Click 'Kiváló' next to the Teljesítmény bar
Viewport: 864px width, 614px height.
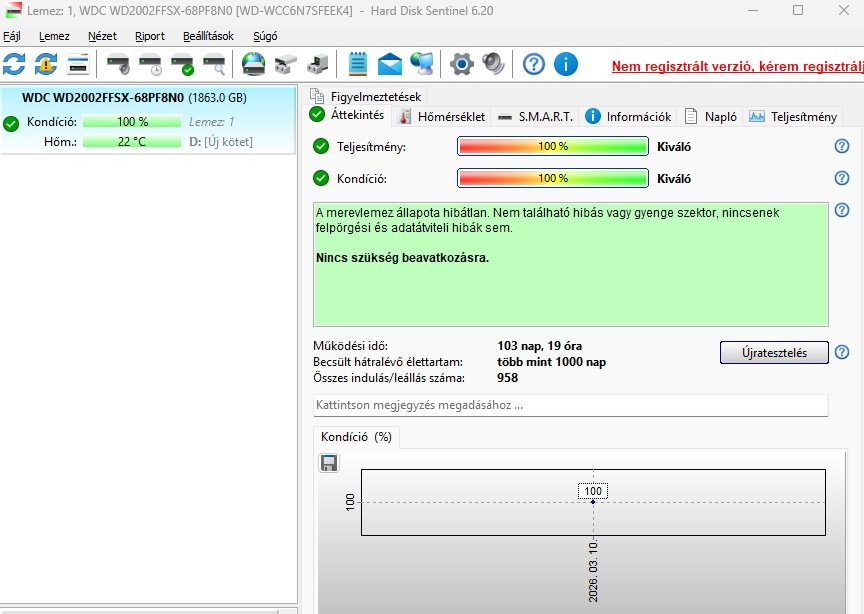click(674, 147)
